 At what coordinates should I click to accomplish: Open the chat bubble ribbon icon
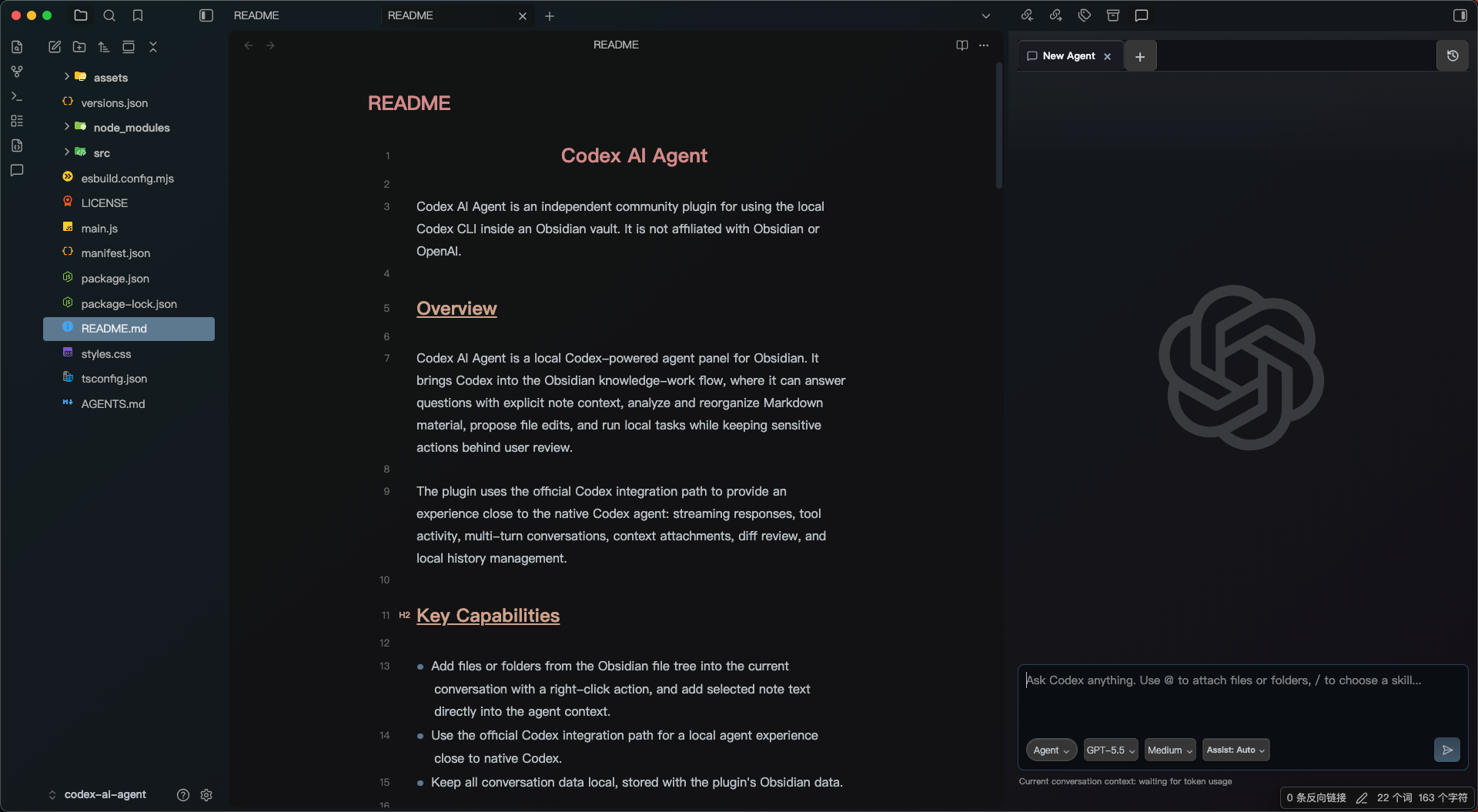pyautogui.click(x=17, y=170)
